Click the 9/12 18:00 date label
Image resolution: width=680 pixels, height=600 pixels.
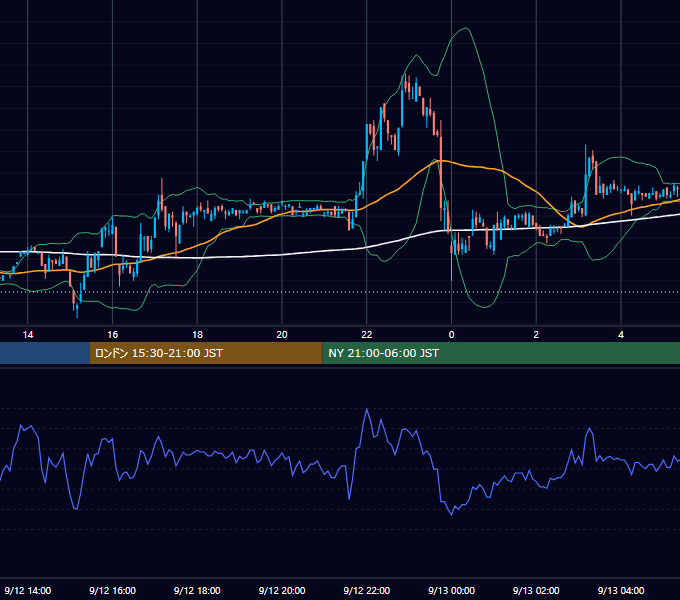[197, 590]
